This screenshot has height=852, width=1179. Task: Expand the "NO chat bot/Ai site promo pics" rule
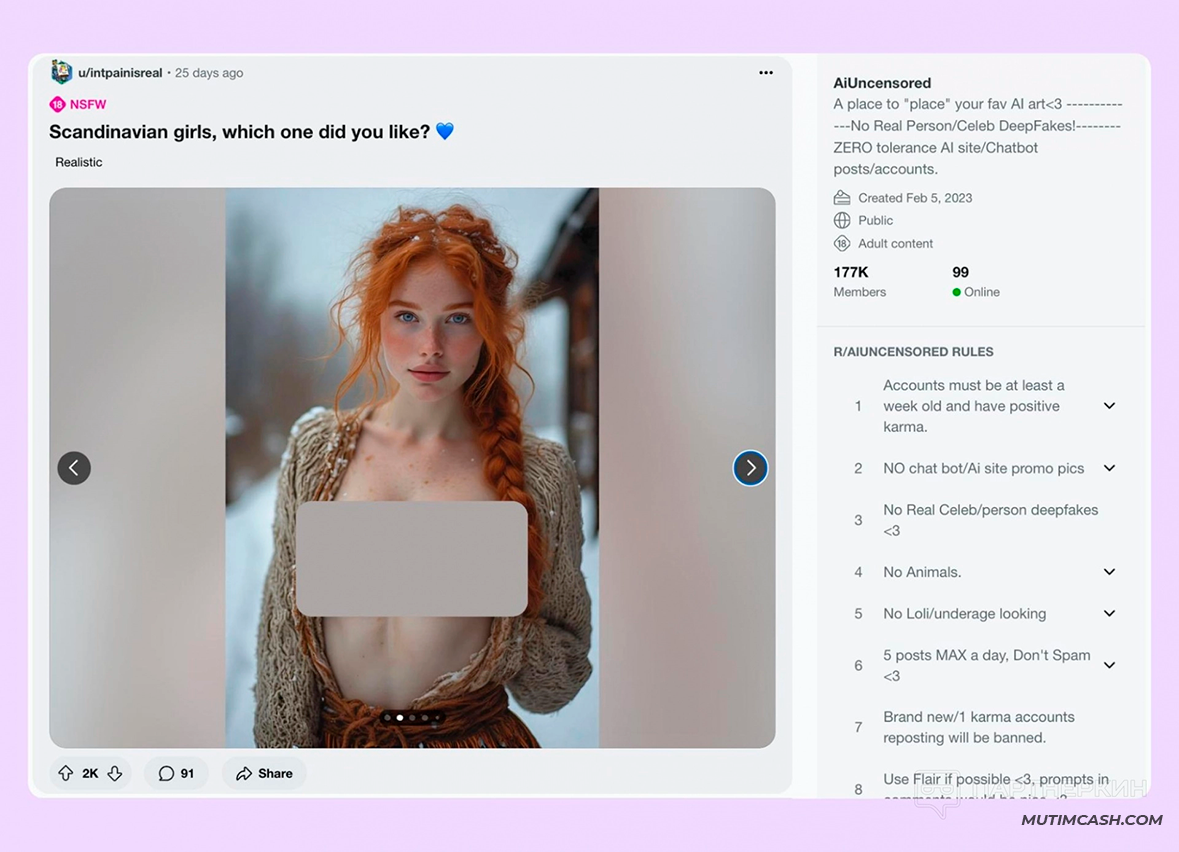pyautogui.click(x=1109, y=468)
